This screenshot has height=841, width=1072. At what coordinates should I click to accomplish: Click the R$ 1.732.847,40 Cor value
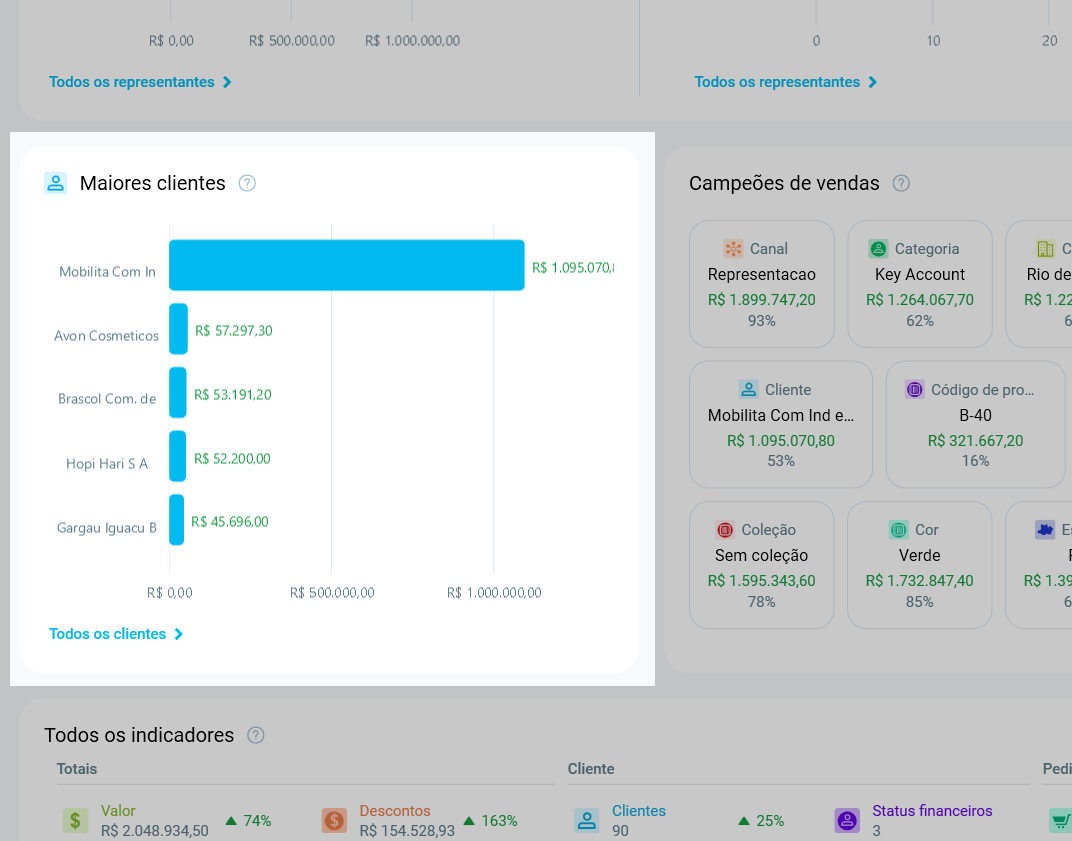point(920,580)
